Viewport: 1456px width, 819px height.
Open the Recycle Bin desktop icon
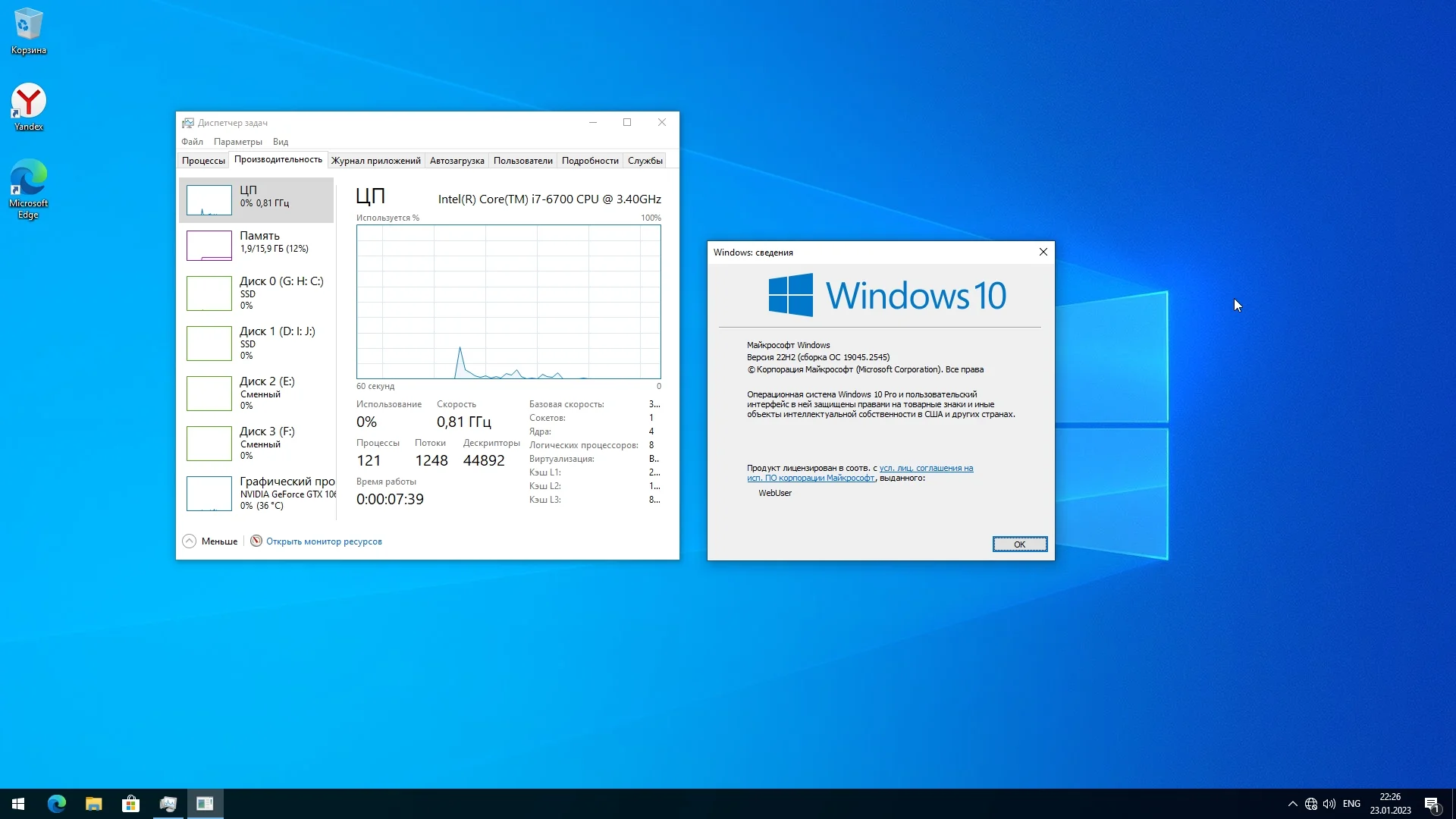click(28, 30)
